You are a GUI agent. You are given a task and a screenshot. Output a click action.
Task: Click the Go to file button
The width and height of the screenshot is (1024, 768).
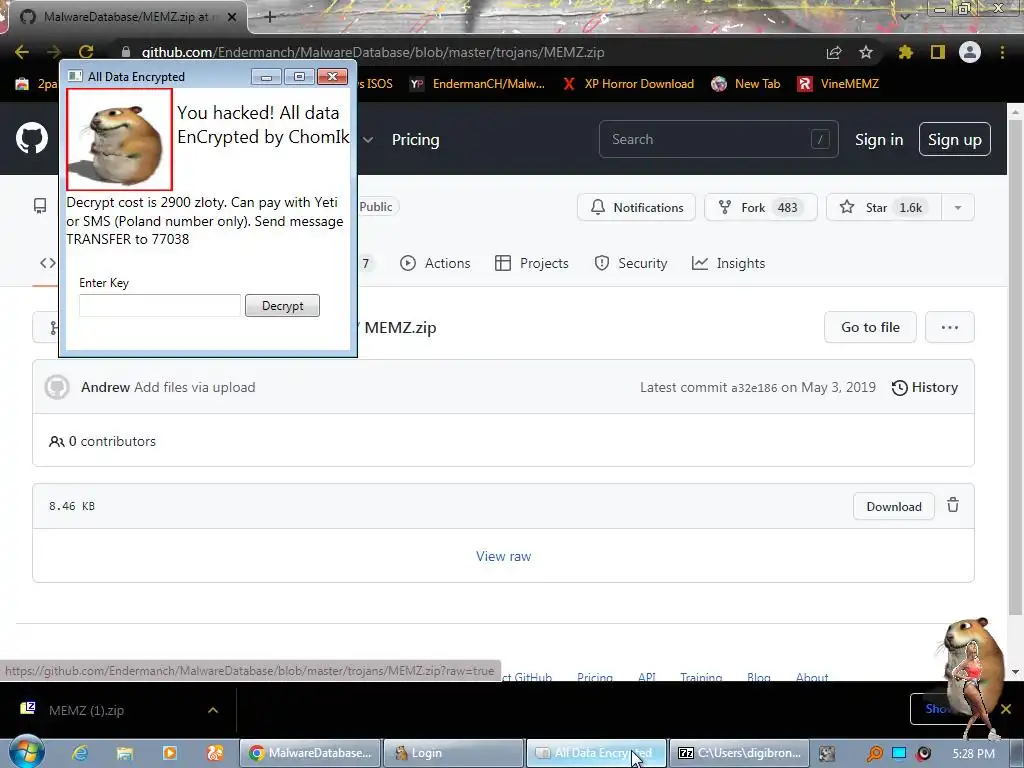pyautogui.click(x=870, y=327)
